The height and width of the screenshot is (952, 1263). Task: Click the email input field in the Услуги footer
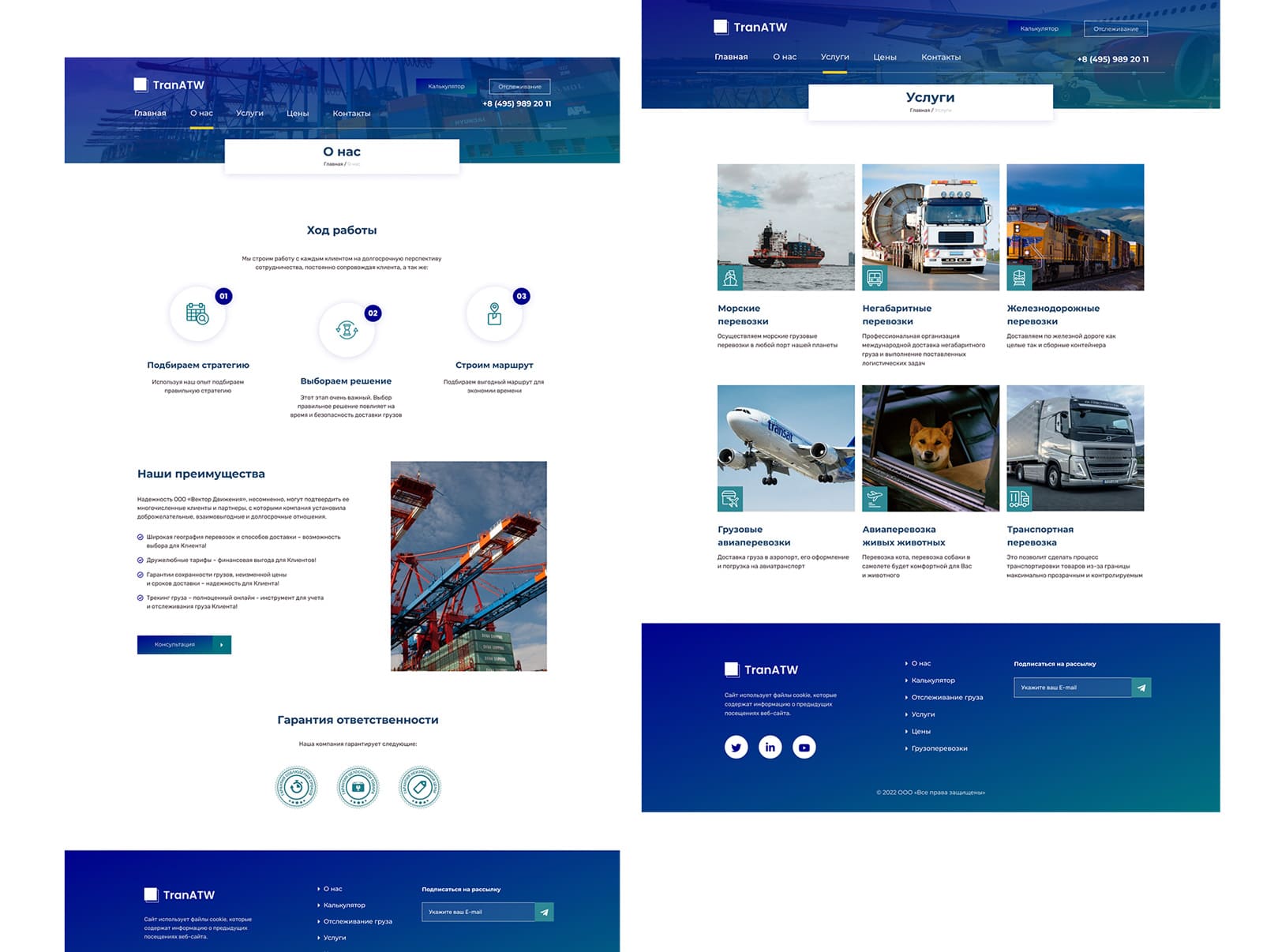[1072, 688]
